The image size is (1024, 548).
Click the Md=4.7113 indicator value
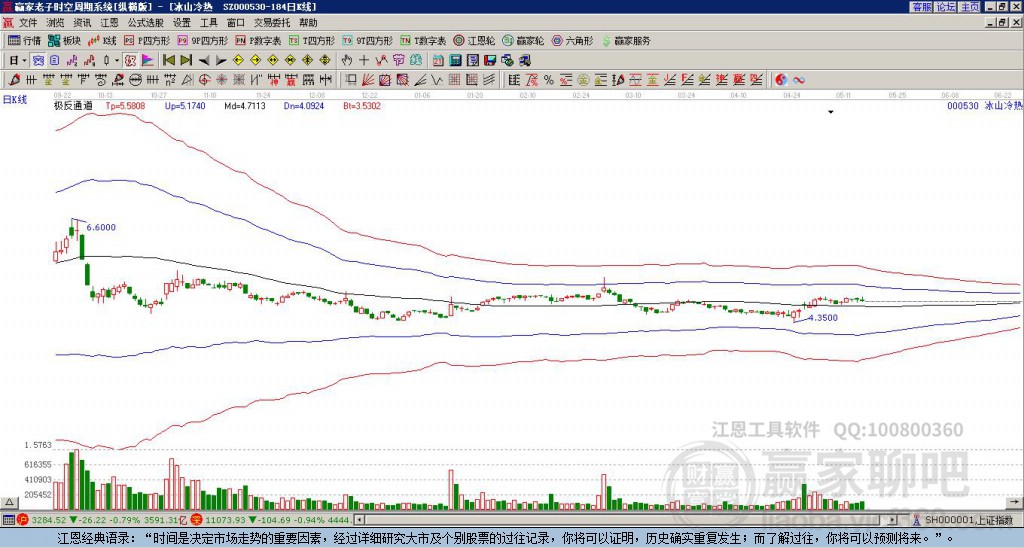click(x=245, y=105)
